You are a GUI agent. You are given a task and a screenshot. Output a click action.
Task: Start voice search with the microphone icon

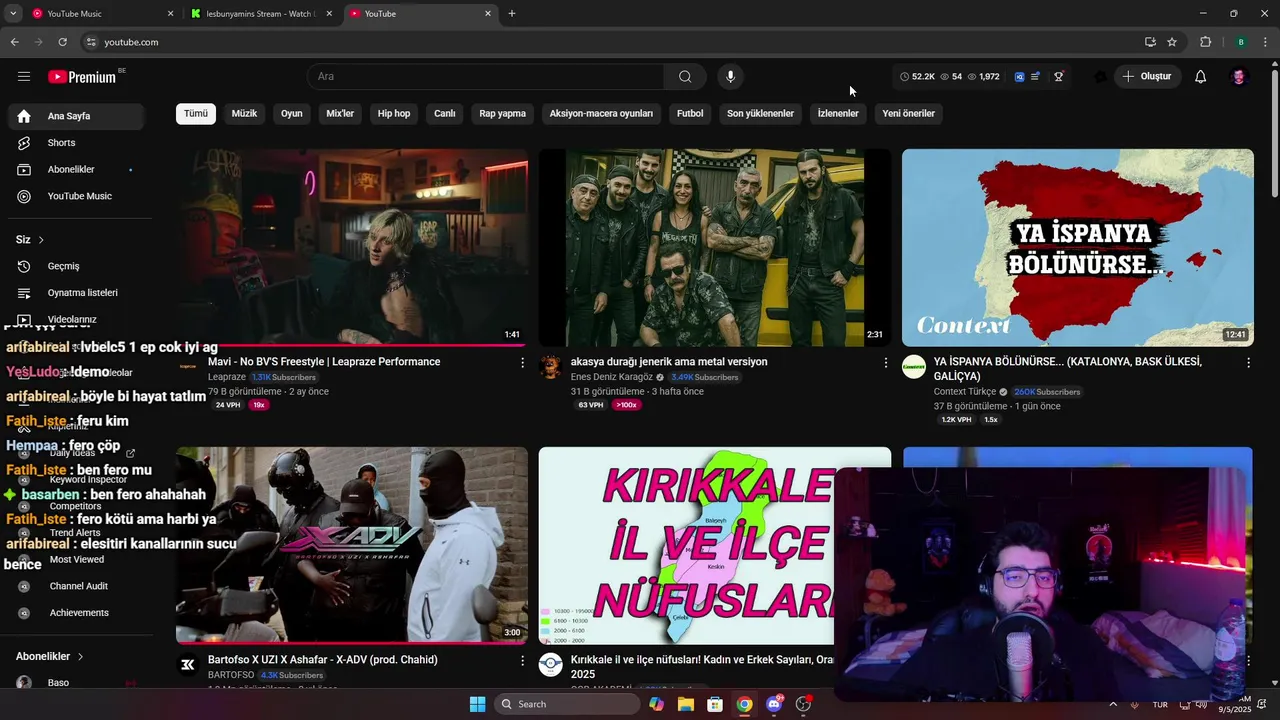tap(730, 76)
